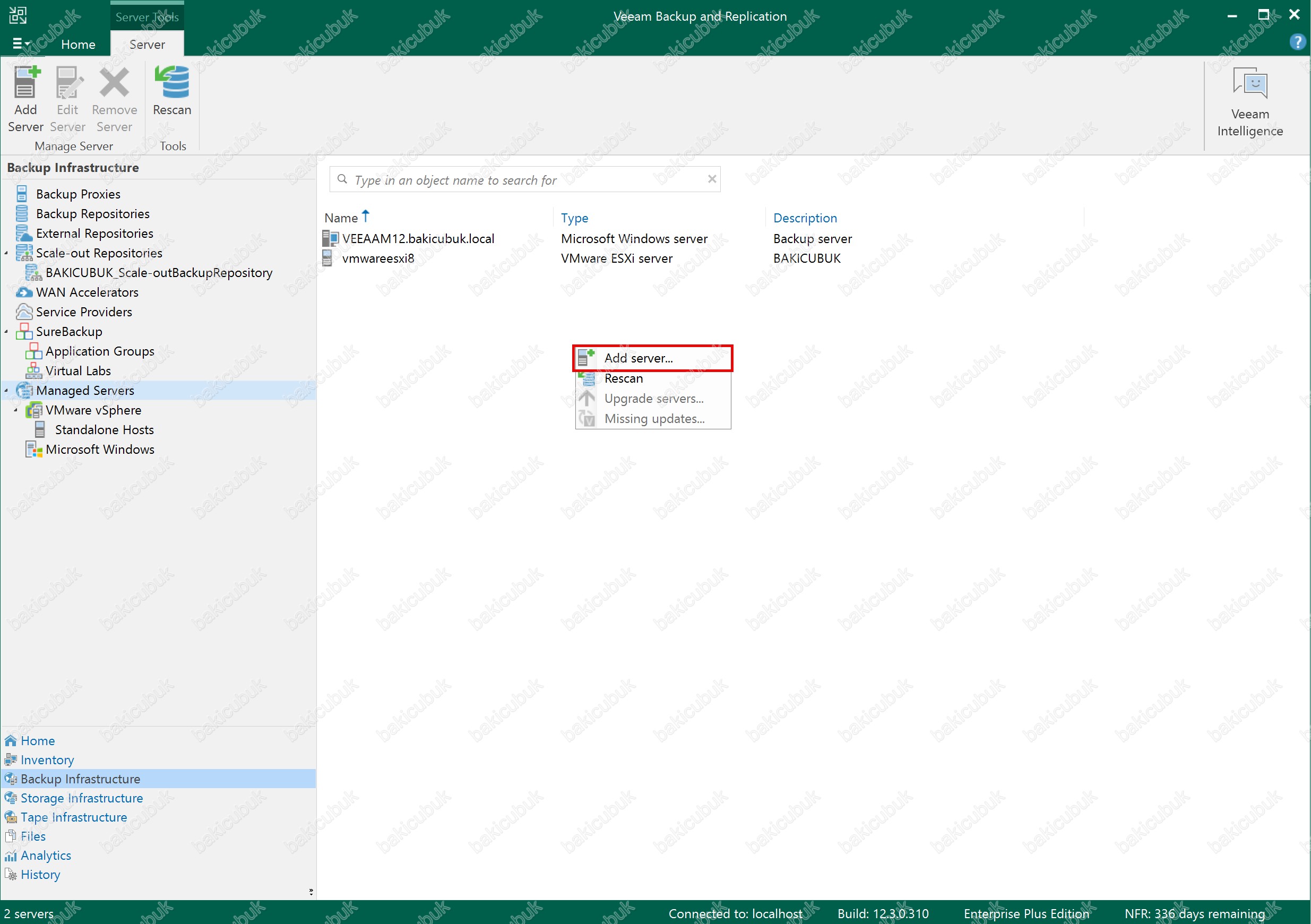Click the Virtual Labs icon
This screenshot has height=924, width=1311.
[x=33, y=370]
